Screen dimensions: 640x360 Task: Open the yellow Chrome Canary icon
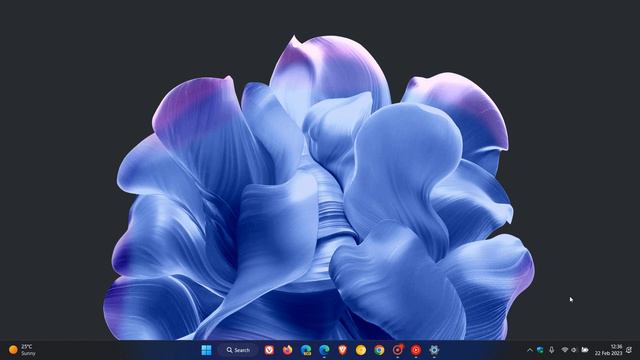(x=361, y=350)
